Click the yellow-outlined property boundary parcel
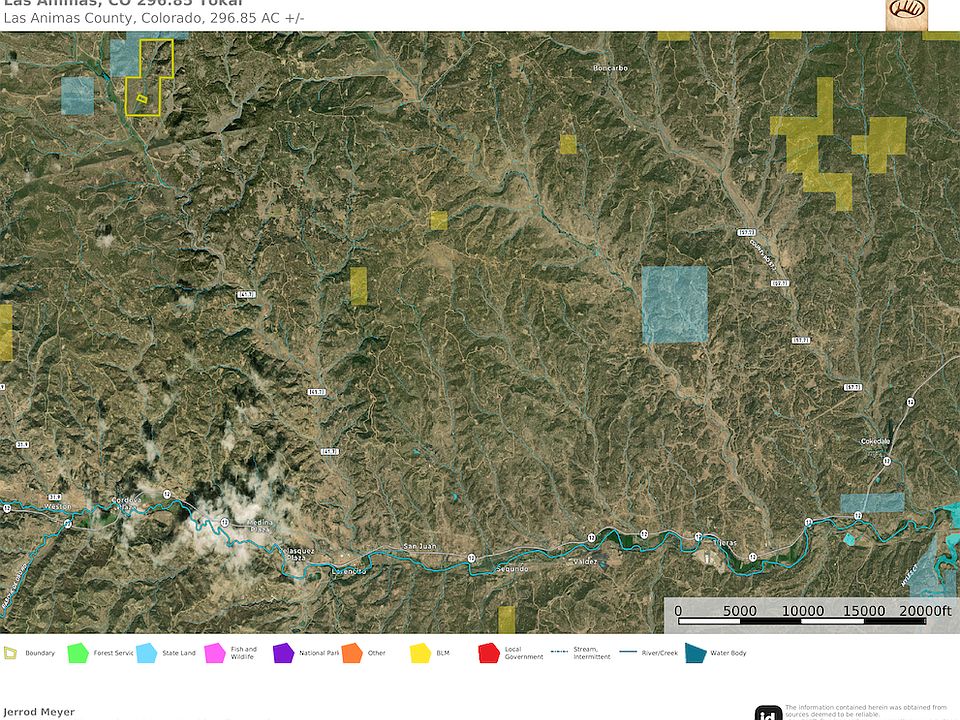Image resolution: width=960 pixels, height=720 pixels. point(149,78)
